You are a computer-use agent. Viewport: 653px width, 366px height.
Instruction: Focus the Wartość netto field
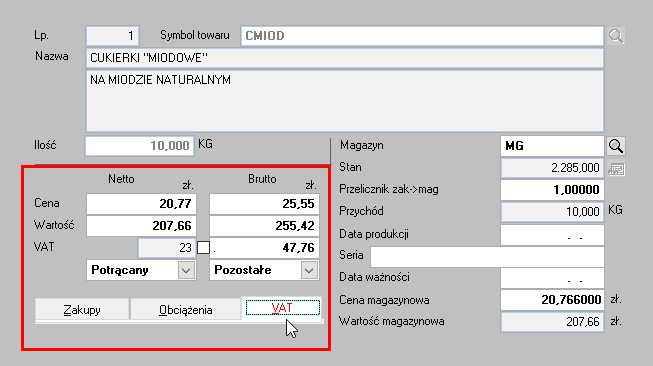[x=141, y=226]
